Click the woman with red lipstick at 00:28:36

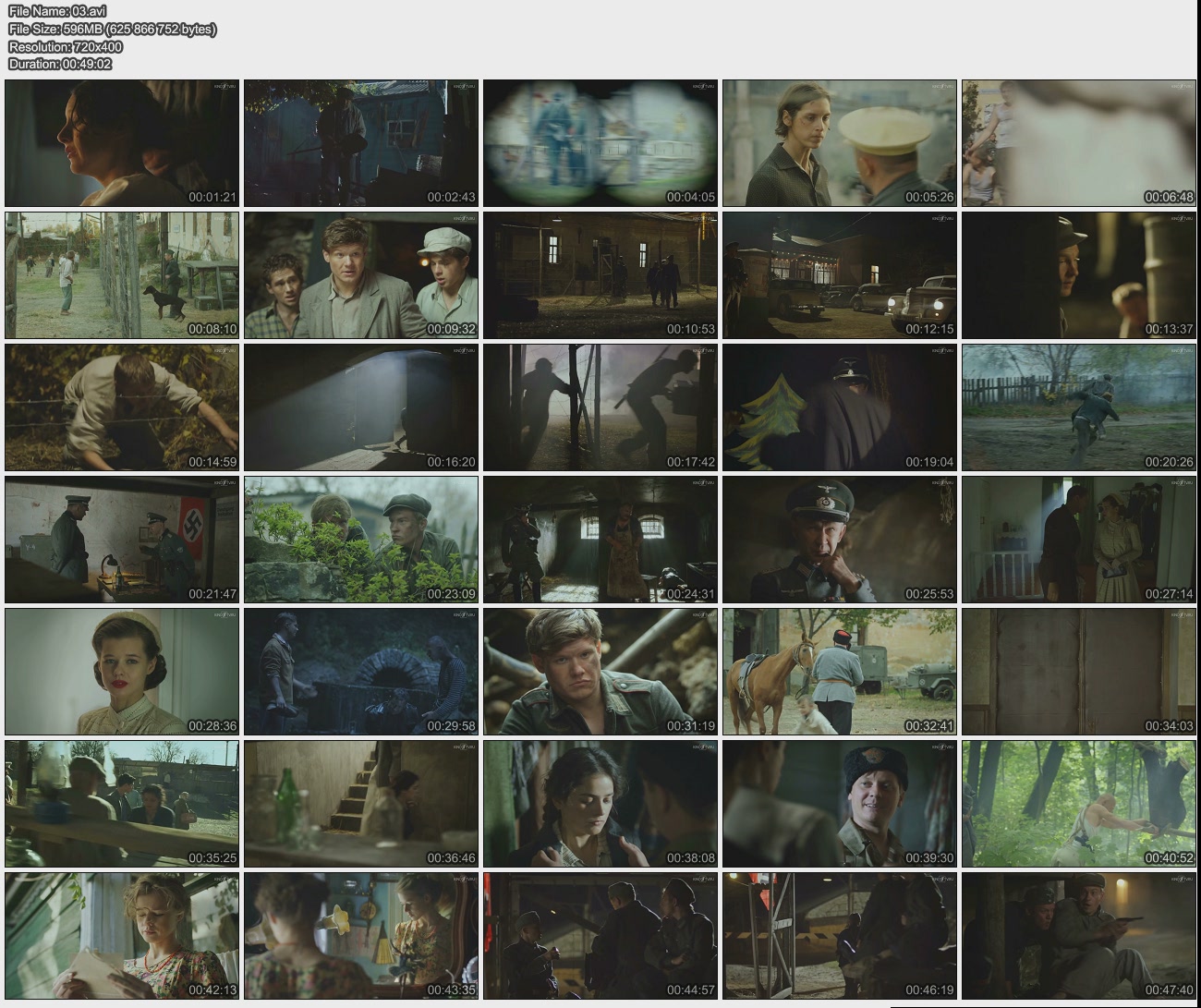tap(122, 672)
